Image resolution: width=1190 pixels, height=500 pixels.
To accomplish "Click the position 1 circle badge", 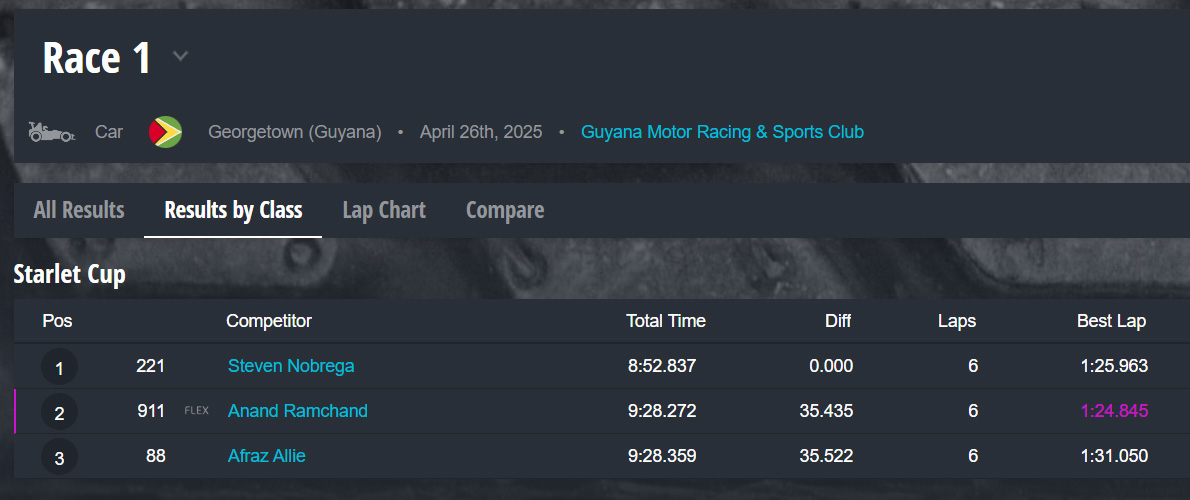I will pyautogui.click(x=59, y=367).
